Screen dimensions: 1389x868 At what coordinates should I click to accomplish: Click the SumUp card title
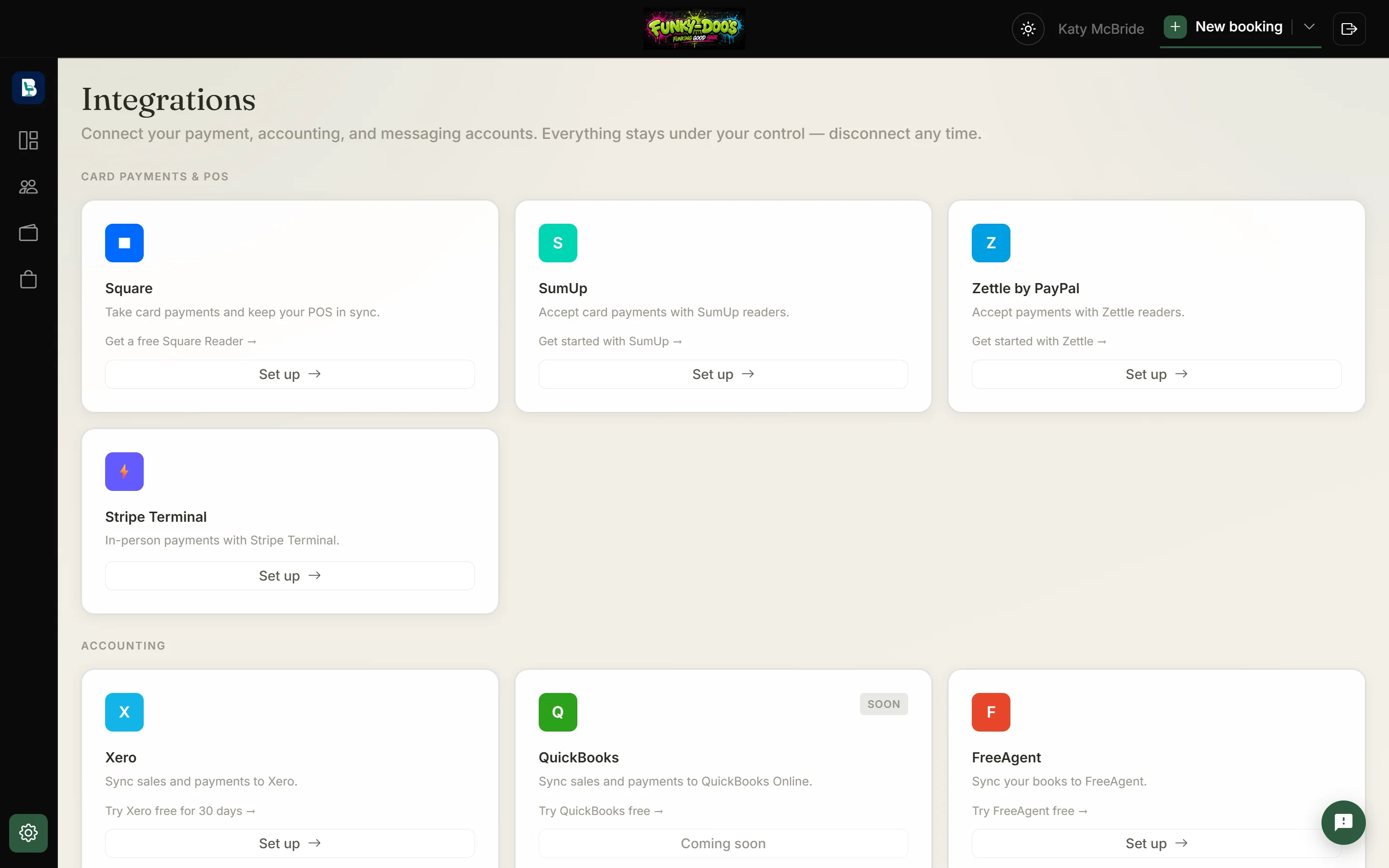(x=562, y=288)
